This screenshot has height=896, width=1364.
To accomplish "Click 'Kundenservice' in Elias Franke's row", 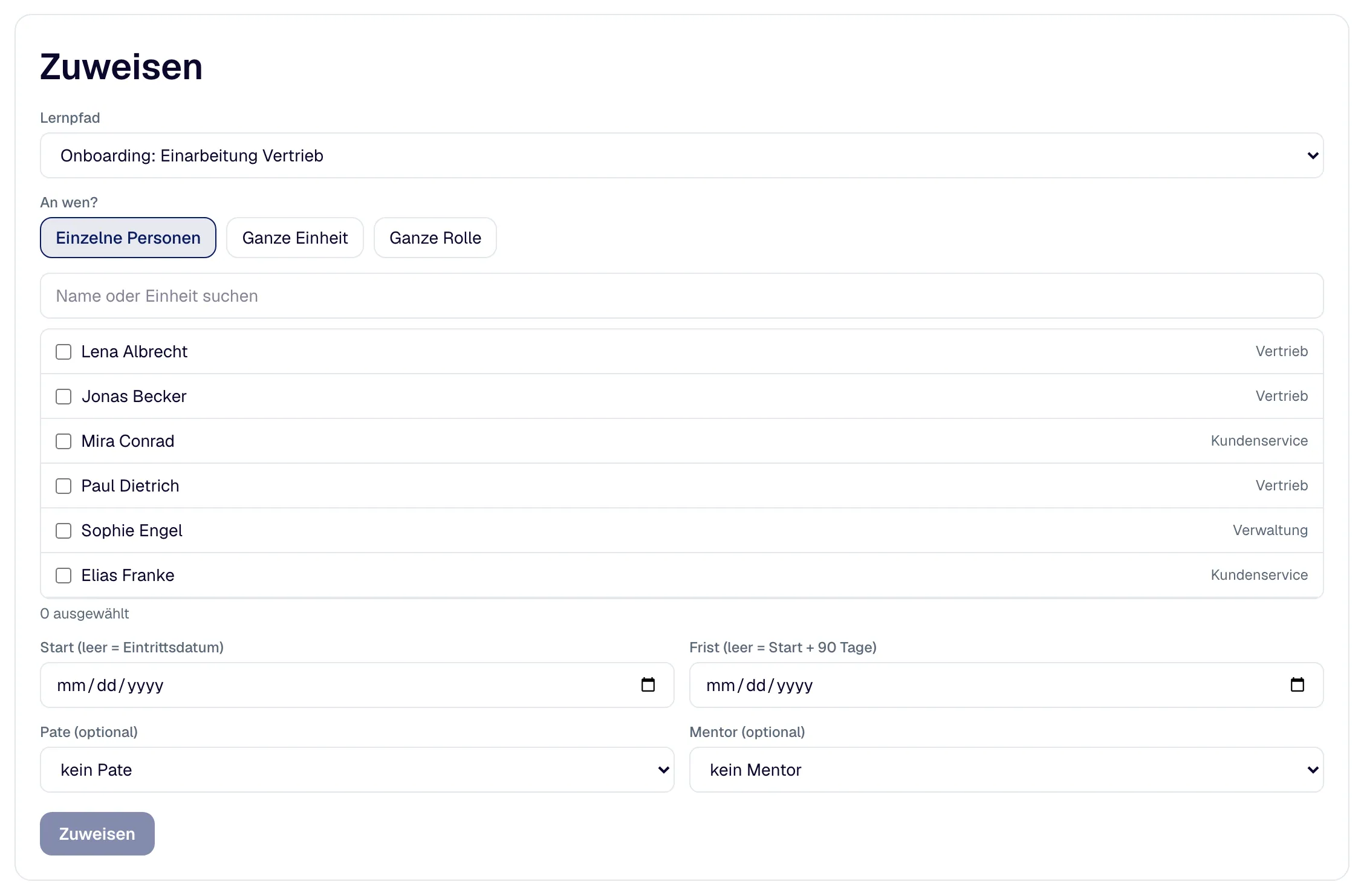I will (1259, 575).
